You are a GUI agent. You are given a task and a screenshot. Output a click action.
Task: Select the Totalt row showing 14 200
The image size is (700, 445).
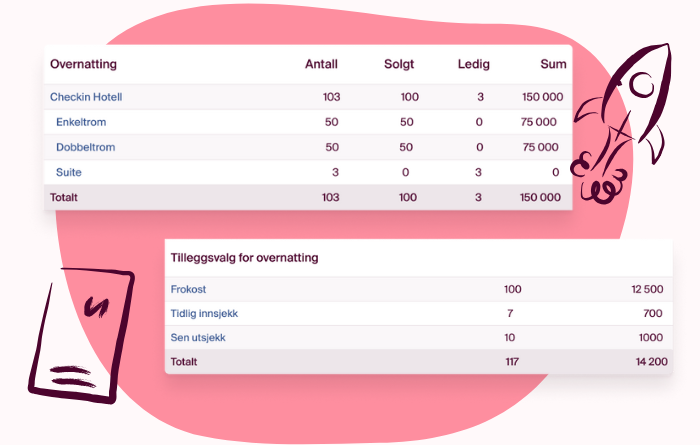pyautogui.click(x=418, y=362)
